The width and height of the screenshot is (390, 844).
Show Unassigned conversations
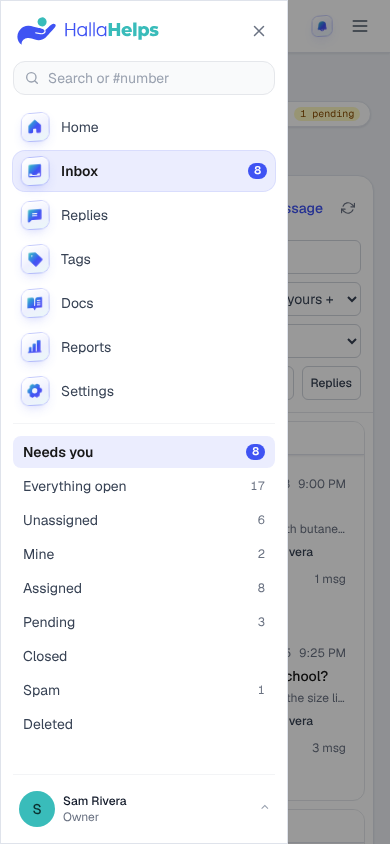click(x=144, y=520)
